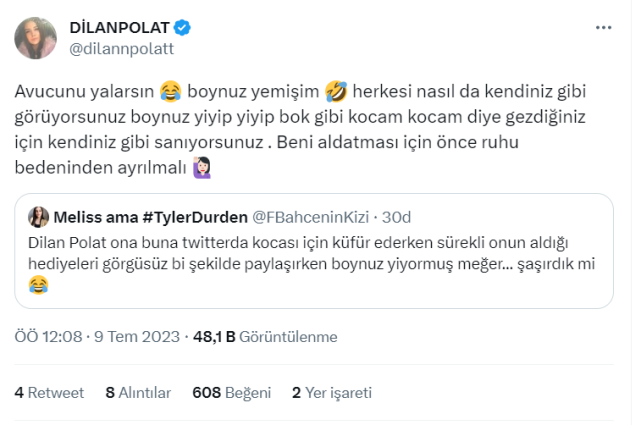Show the 4 Retweet list

coord(48,393)
